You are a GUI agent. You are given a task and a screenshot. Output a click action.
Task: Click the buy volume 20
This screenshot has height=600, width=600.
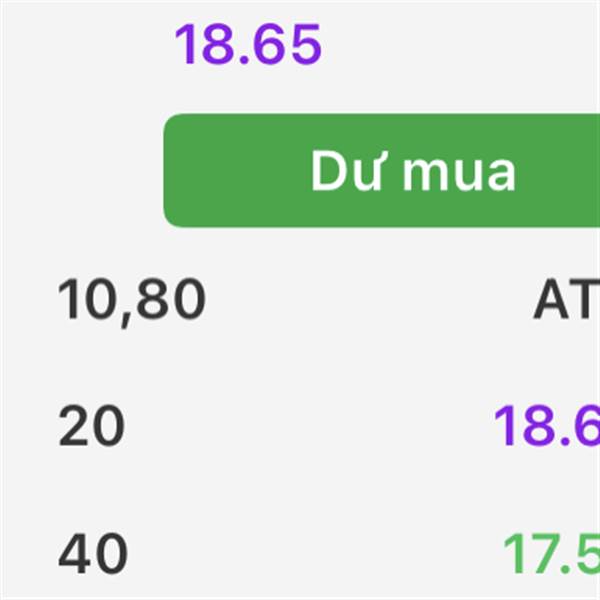click(91, 426)
